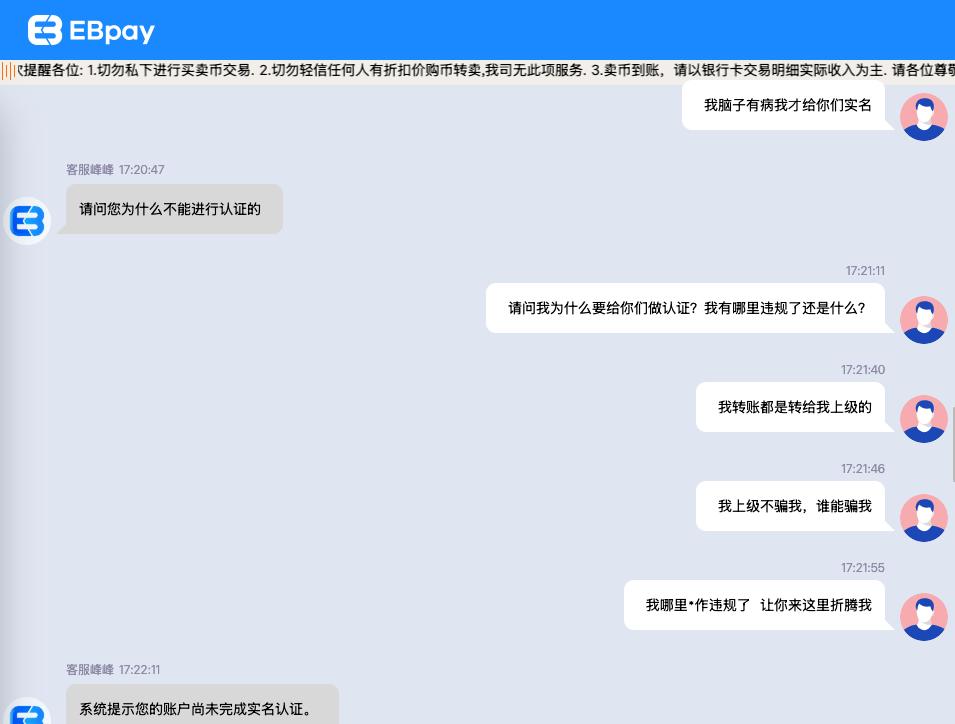The height and width of the screenshot is (724, 955).
Task: Click agent name 客服峰峰 at 17:20:47
Action: coord(90,170)
